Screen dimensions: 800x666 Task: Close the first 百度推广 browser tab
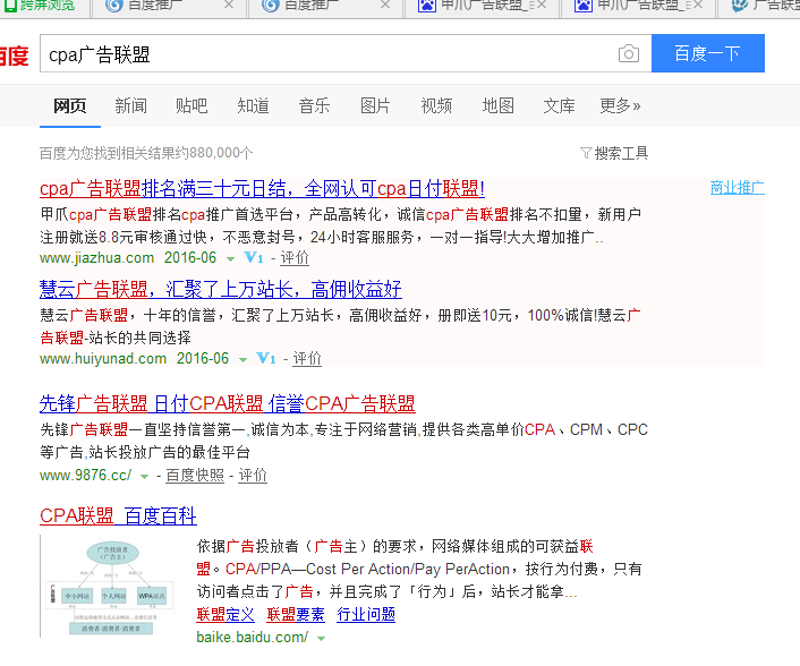(x=229, y=5)
